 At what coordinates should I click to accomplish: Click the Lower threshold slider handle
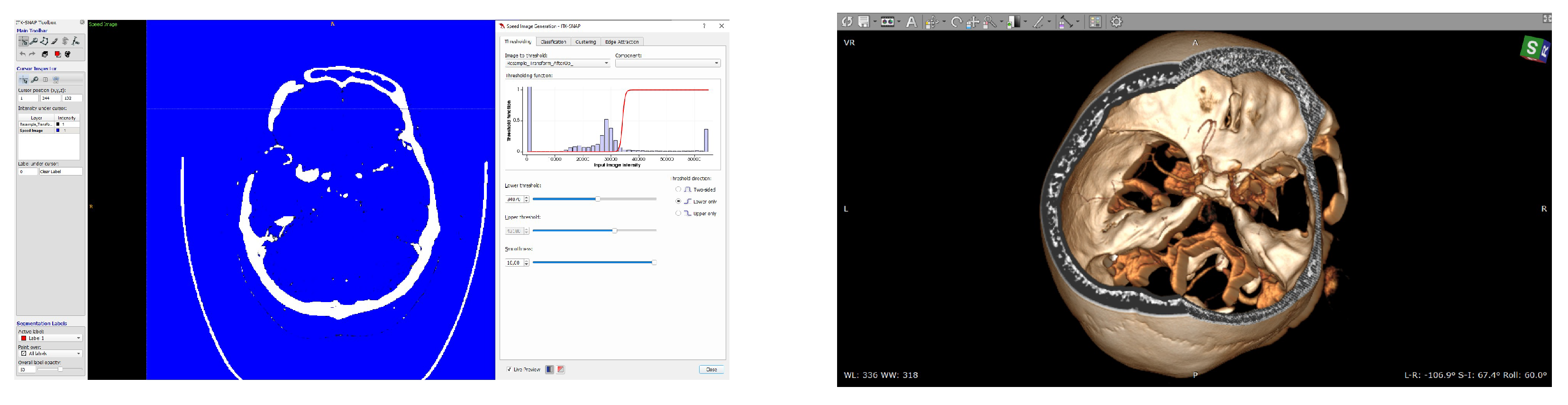(598, 199)
